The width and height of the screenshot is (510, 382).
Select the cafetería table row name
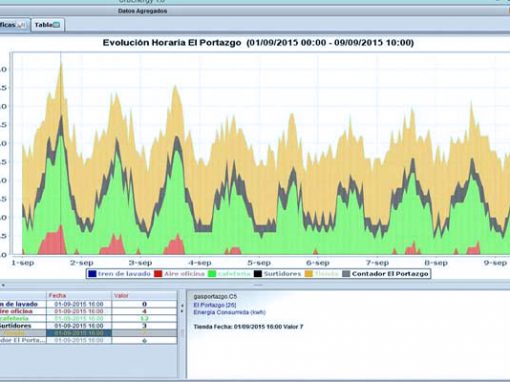pyautogui.click(x=14, y=319)
